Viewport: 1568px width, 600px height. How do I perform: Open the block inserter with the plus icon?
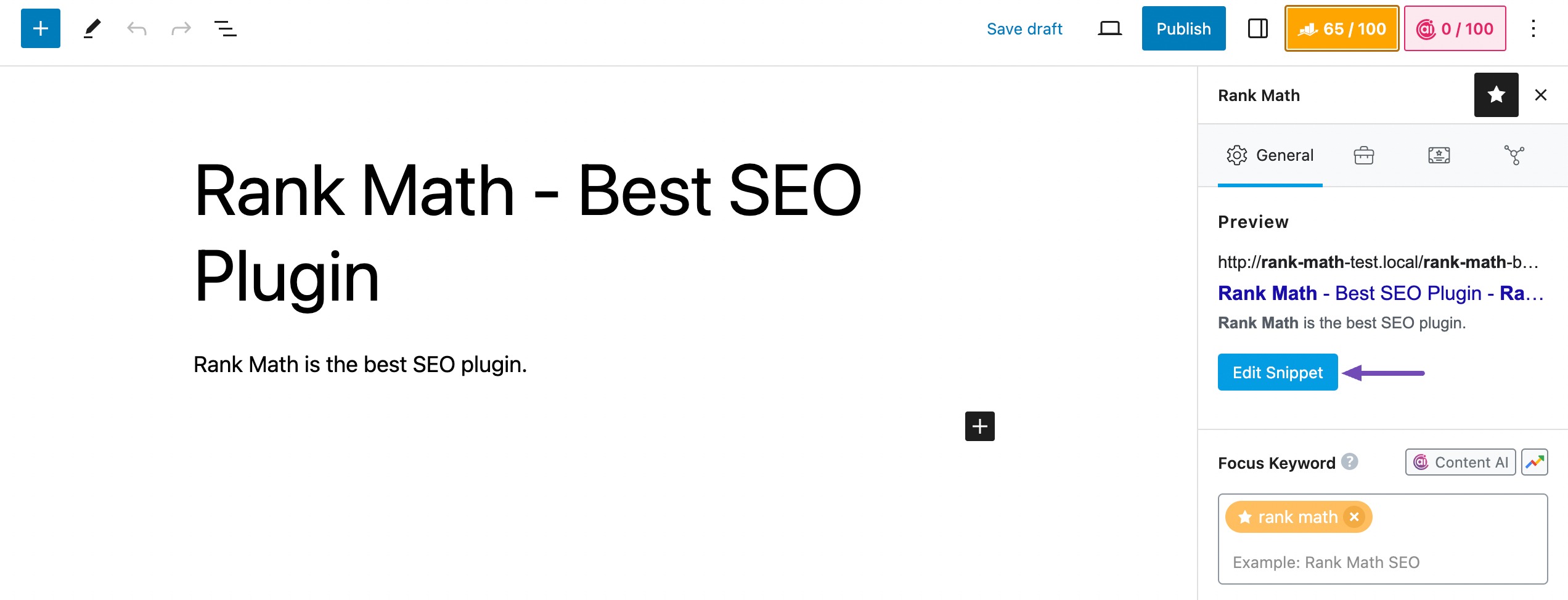39,28
